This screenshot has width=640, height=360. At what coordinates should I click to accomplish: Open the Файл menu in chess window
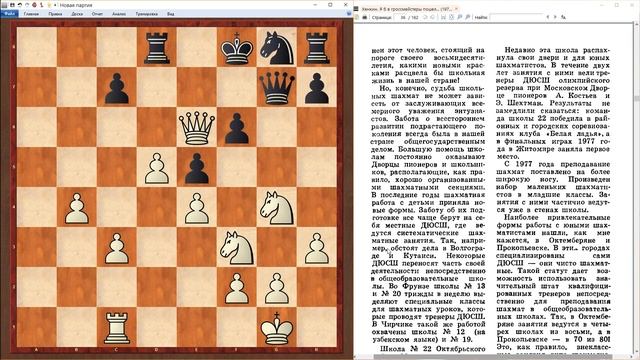tap(10, 13)
